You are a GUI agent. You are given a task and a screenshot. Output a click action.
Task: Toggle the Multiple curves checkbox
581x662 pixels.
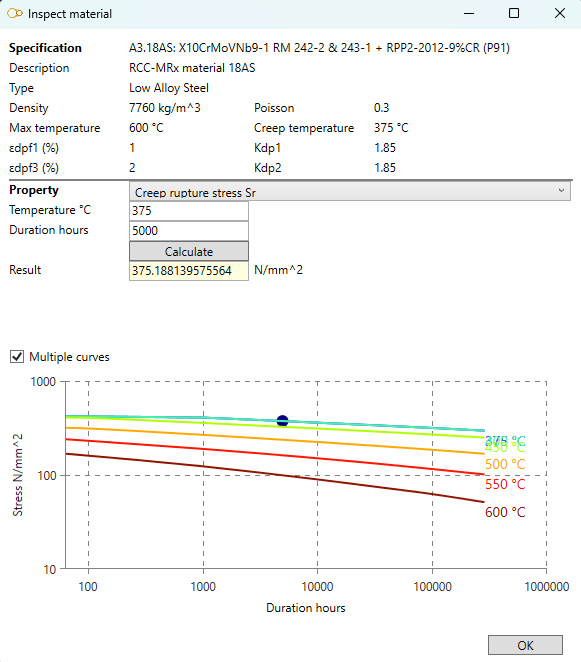pos(17,357)
